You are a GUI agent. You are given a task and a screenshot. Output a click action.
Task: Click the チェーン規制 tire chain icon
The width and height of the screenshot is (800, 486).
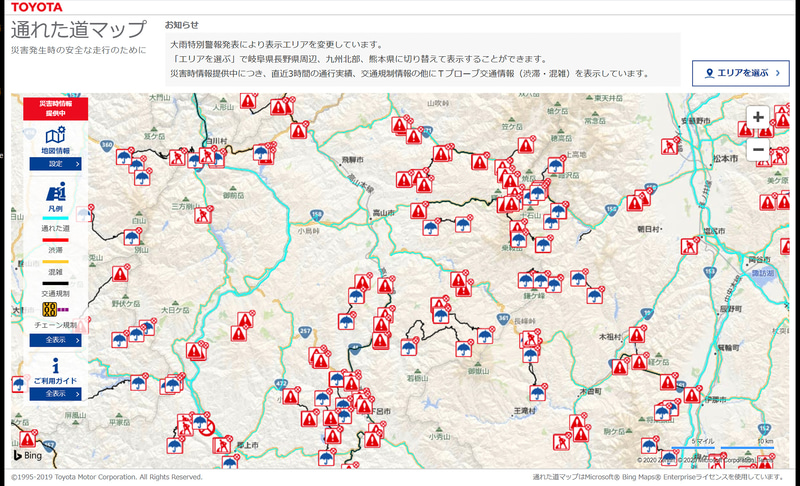pyautogui.click(x=49, y=309)
